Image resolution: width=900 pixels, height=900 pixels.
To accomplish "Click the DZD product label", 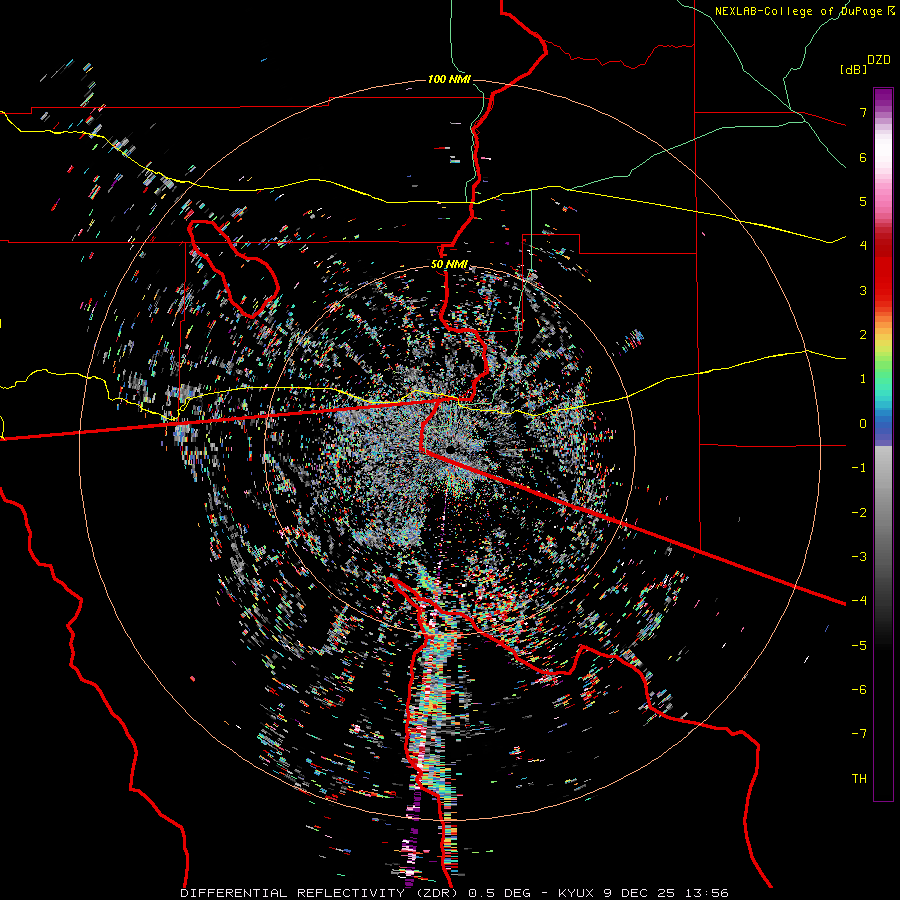I will (879, 60).
